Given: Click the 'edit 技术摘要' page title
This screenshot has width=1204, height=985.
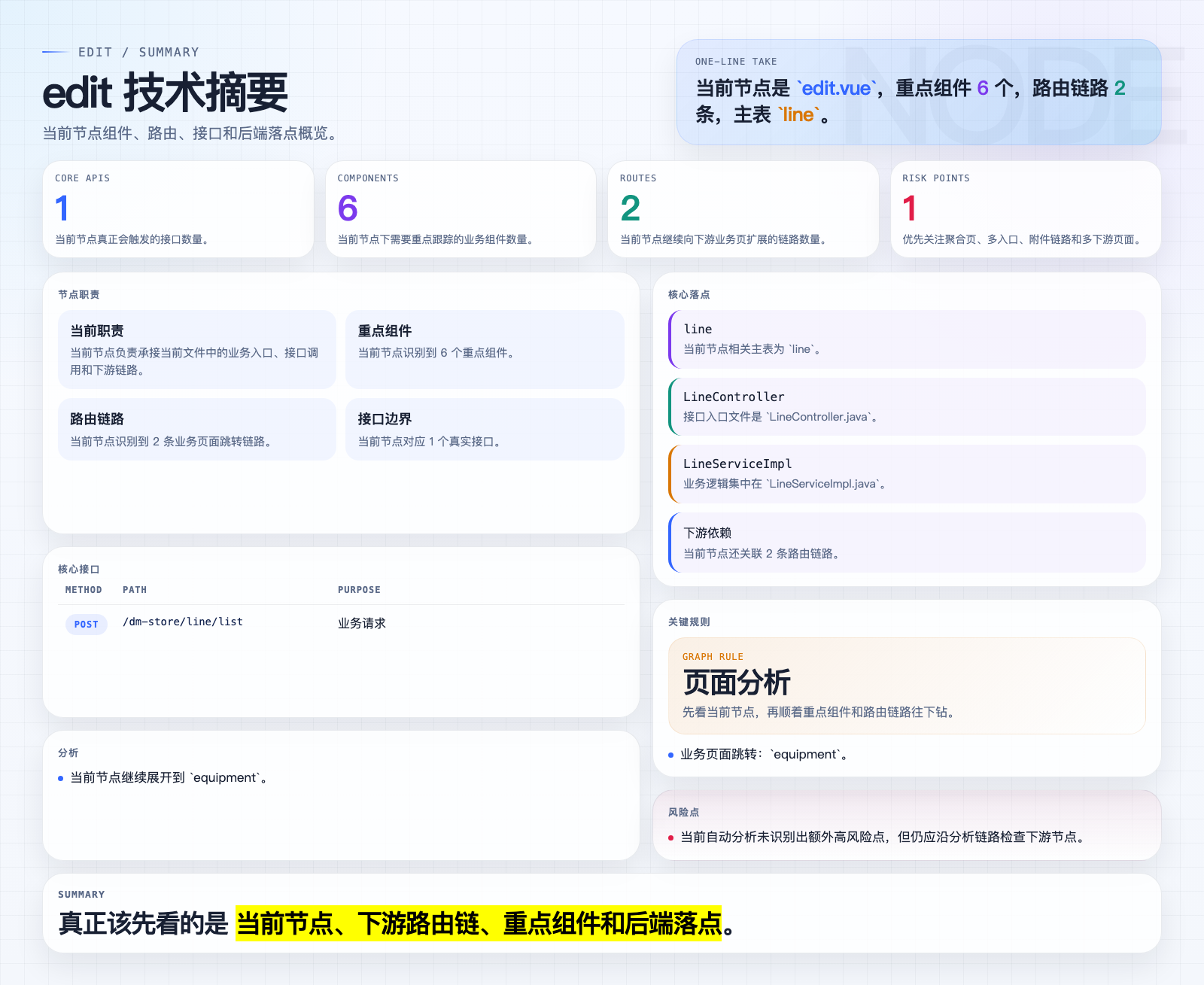Looking at the screenshot, I should point(166,93).
